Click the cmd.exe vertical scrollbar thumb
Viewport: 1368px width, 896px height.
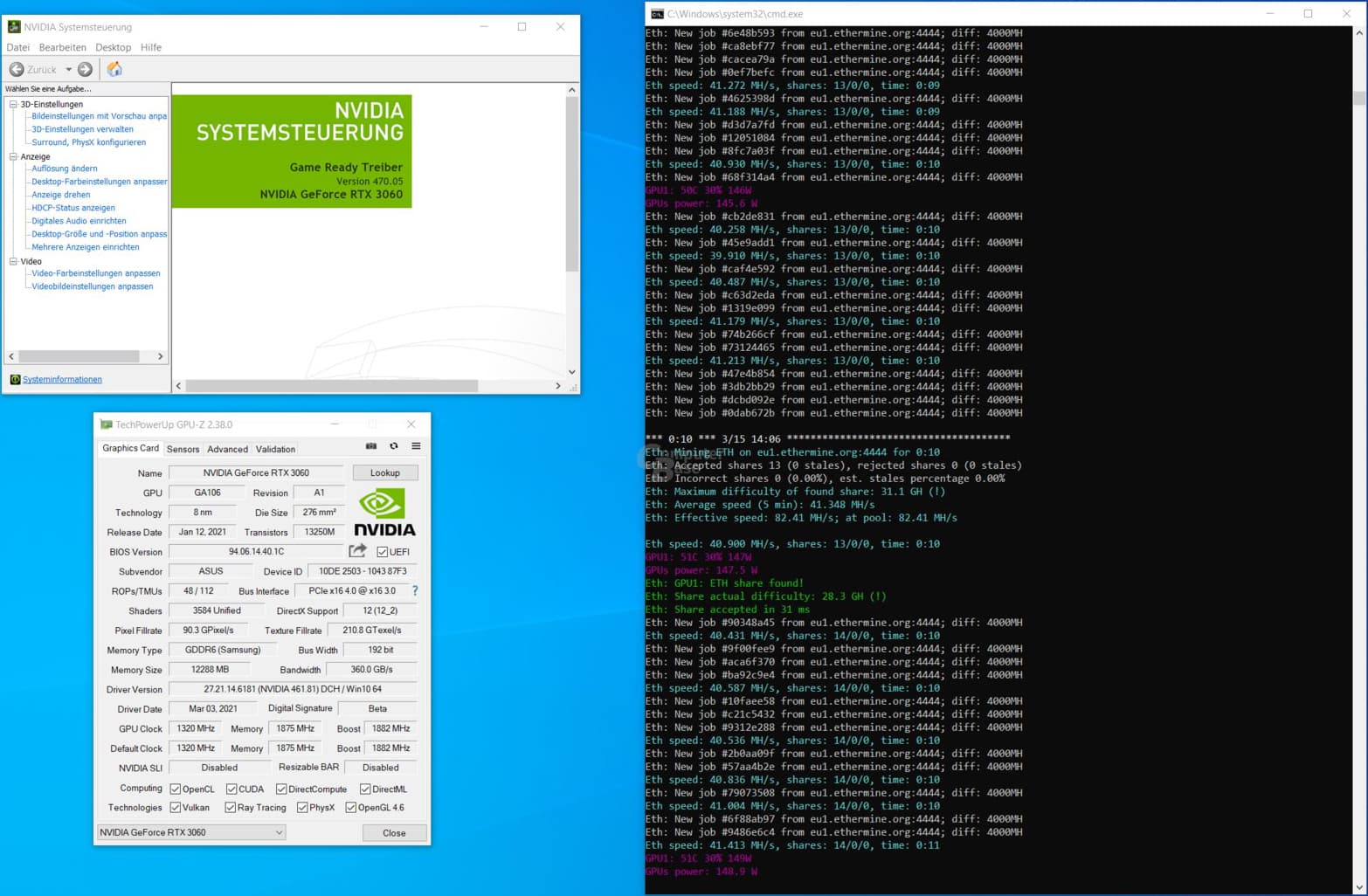click(1359, 98)
